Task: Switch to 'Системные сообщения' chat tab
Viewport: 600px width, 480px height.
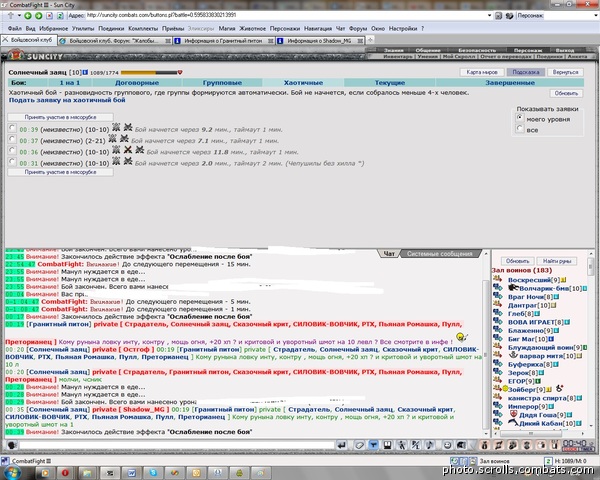Action: (440, 254)
